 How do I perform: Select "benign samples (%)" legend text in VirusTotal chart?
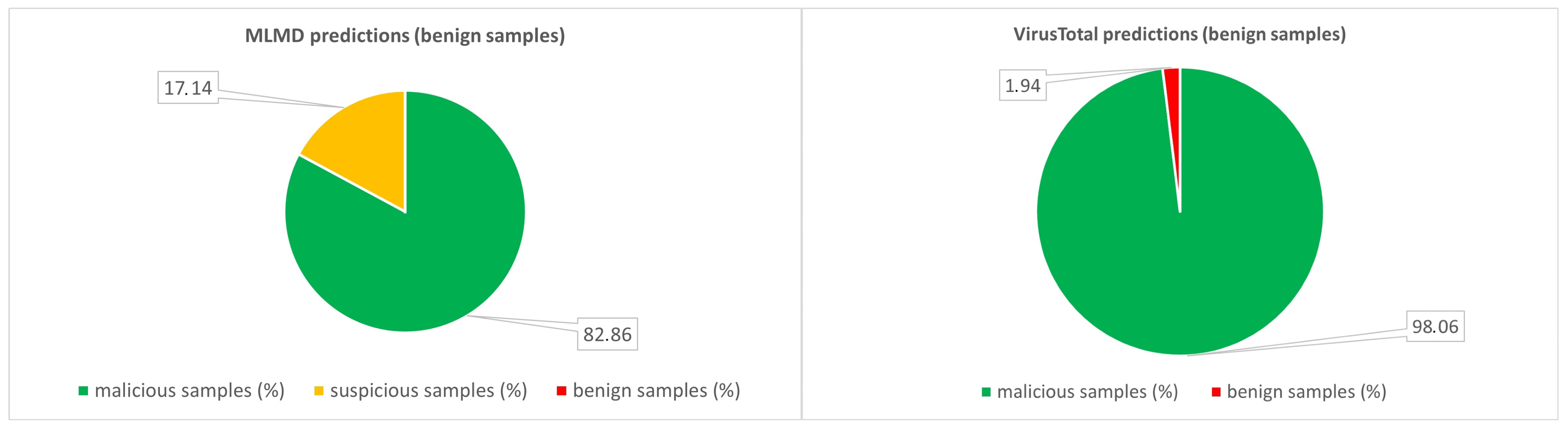coord(1306,392)
